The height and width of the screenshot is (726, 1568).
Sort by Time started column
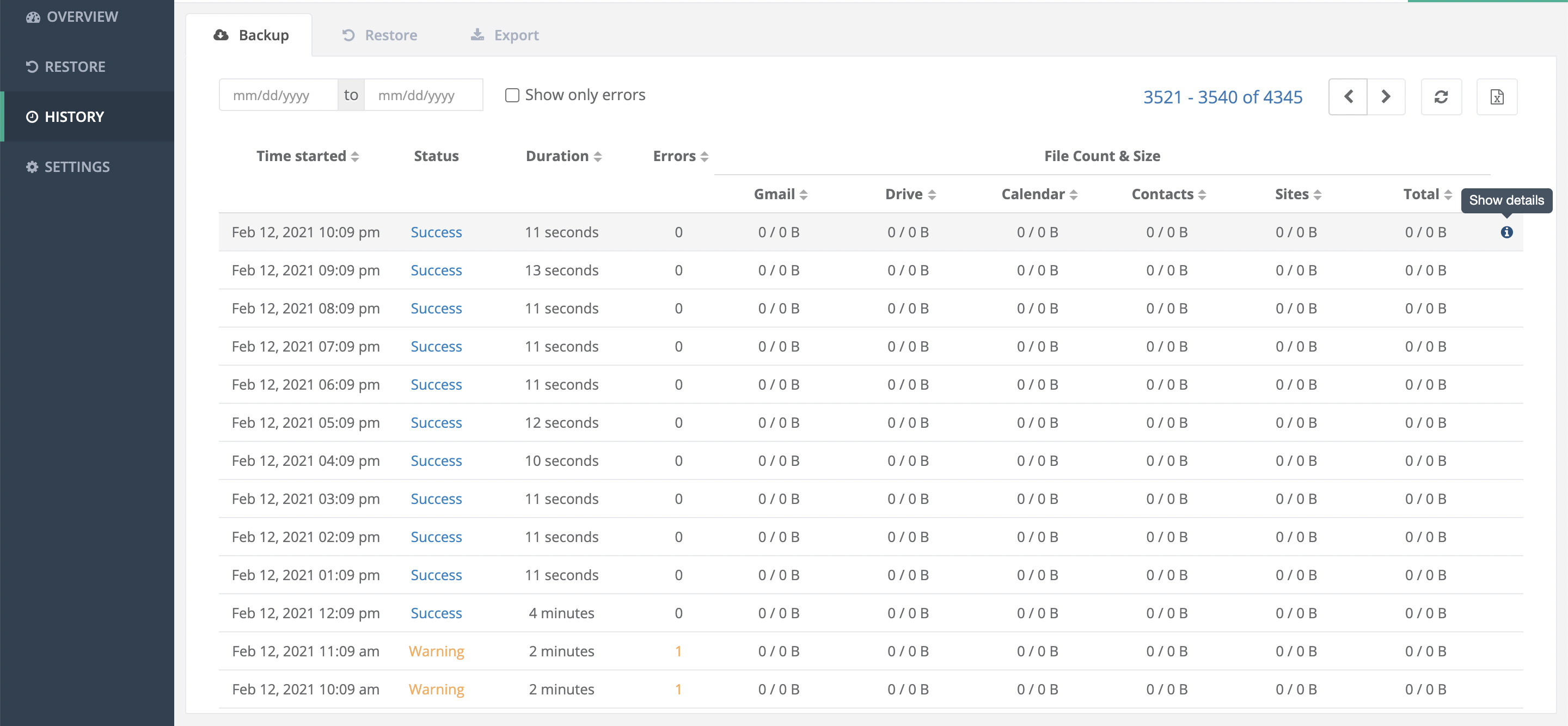(x=308, y=156)
